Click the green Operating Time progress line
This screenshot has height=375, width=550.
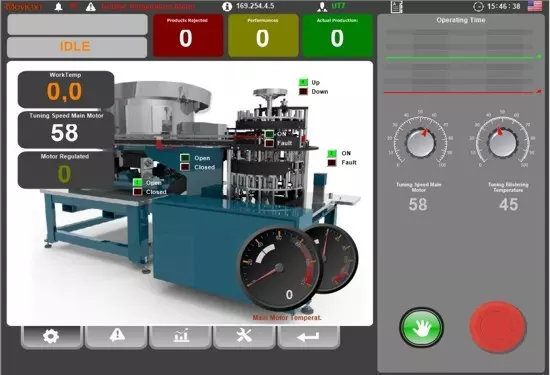463,57
